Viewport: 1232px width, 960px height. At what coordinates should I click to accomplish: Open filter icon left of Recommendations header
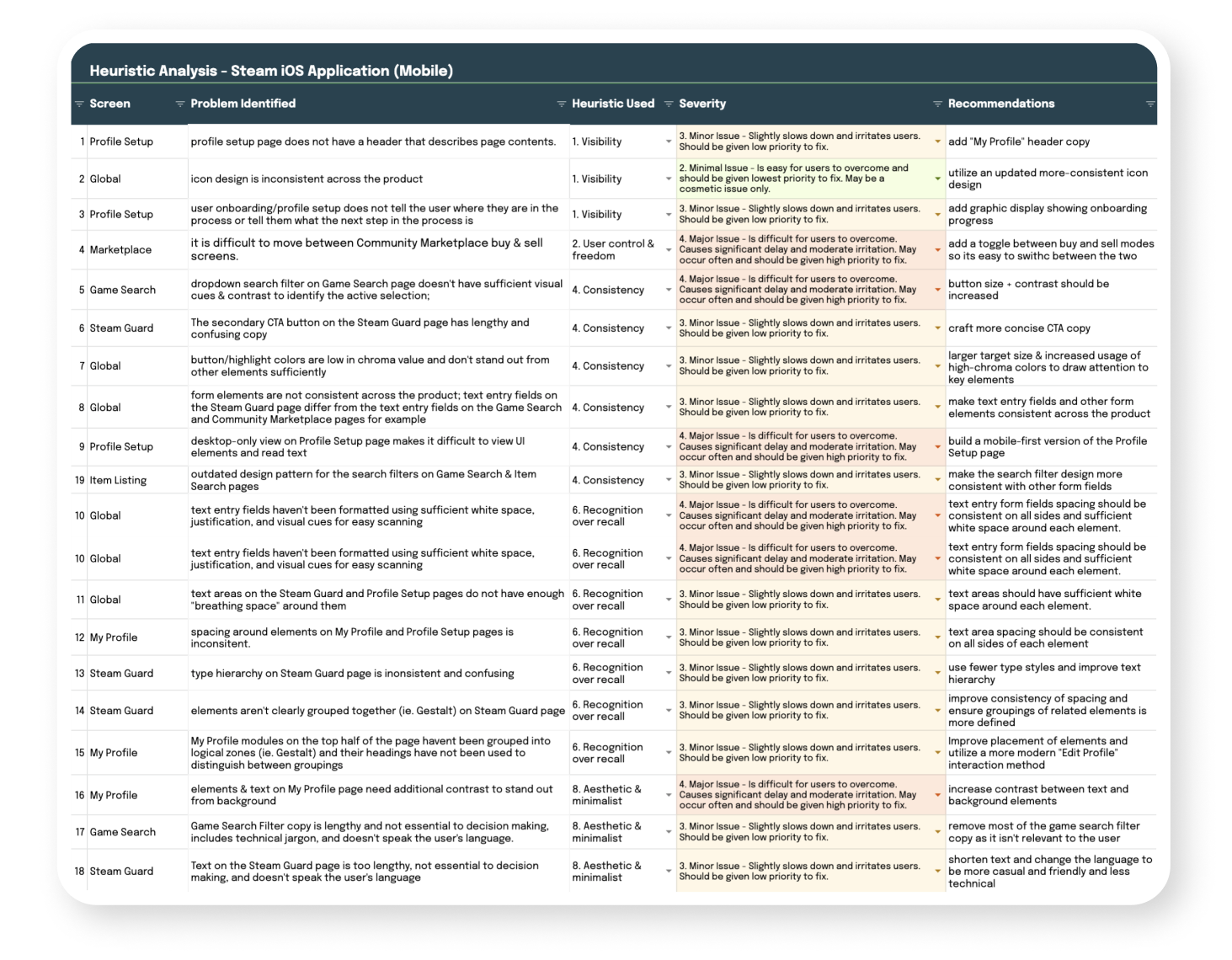click(x=937, y=104)
